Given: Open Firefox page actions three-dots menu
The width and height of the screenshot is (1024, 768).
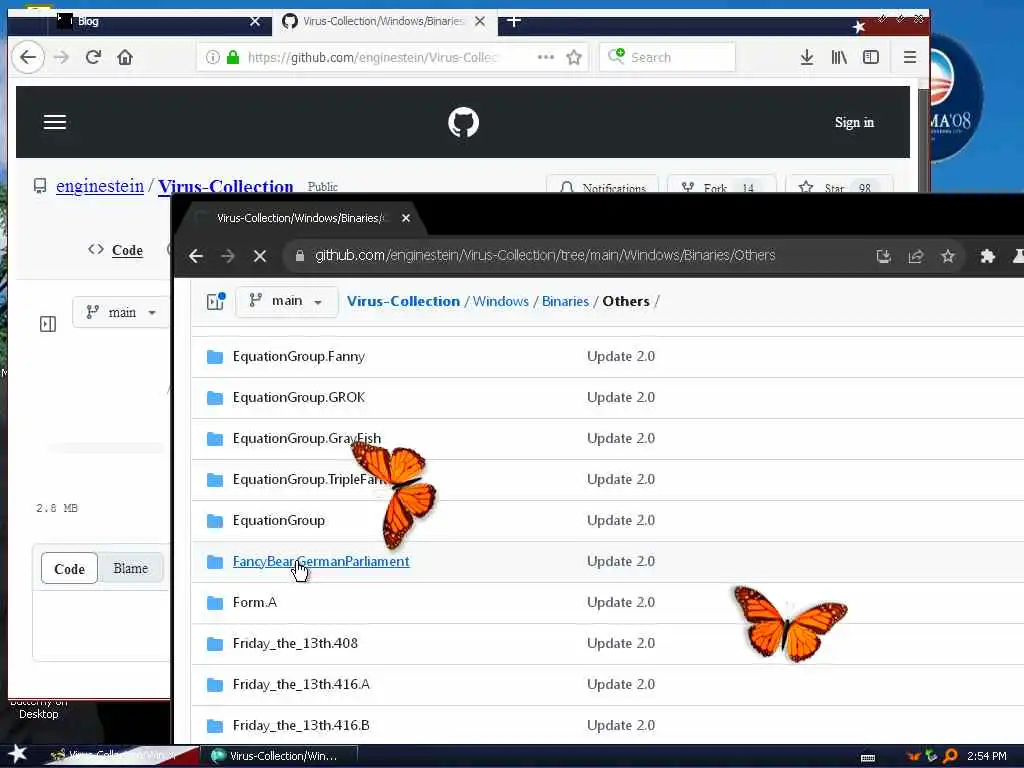Looking at the screenshot, I should pos(545,57).
